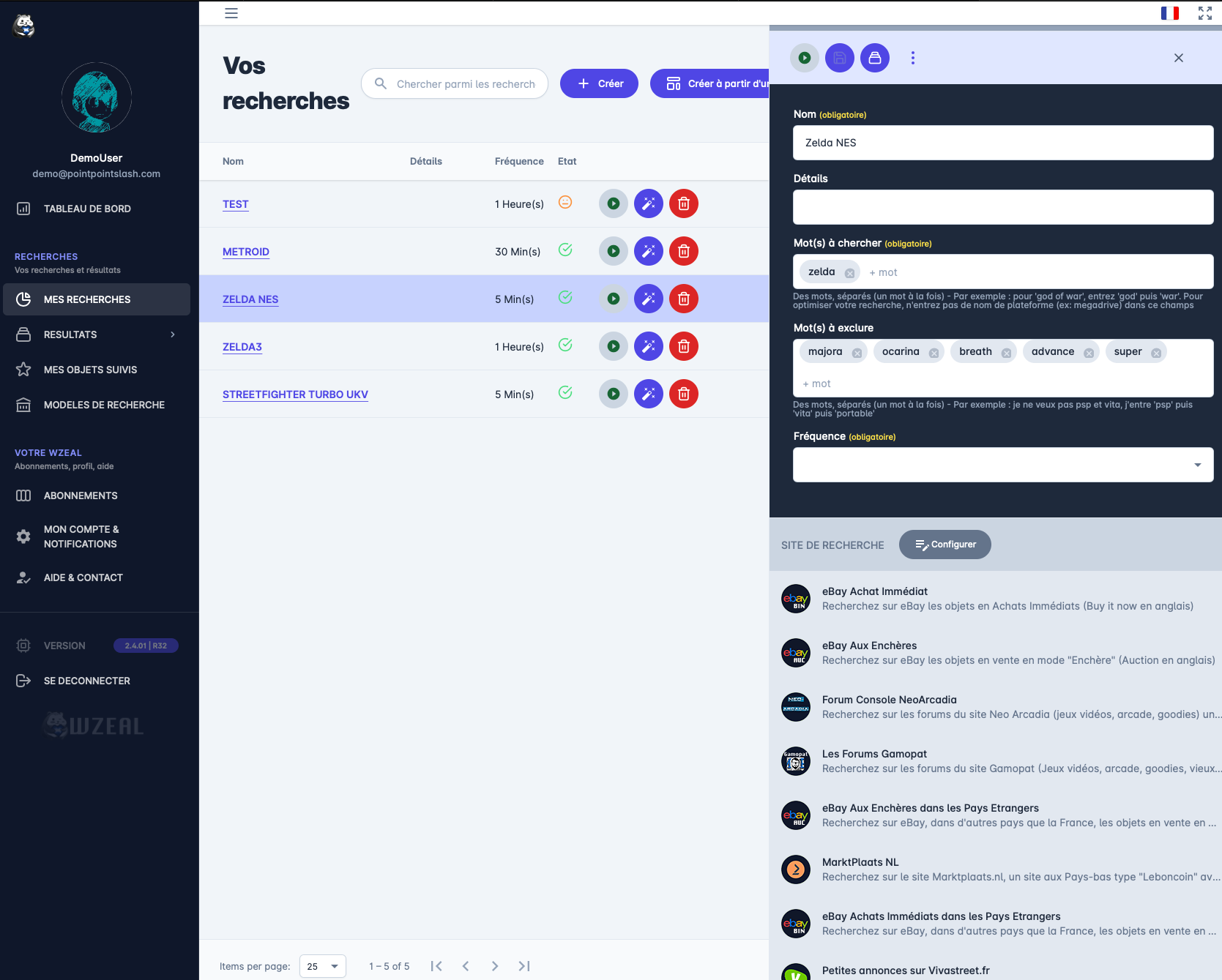Edit the ZELDA NES search wand icon
The height and width of the screenshot is (980, 1222).
649,299
